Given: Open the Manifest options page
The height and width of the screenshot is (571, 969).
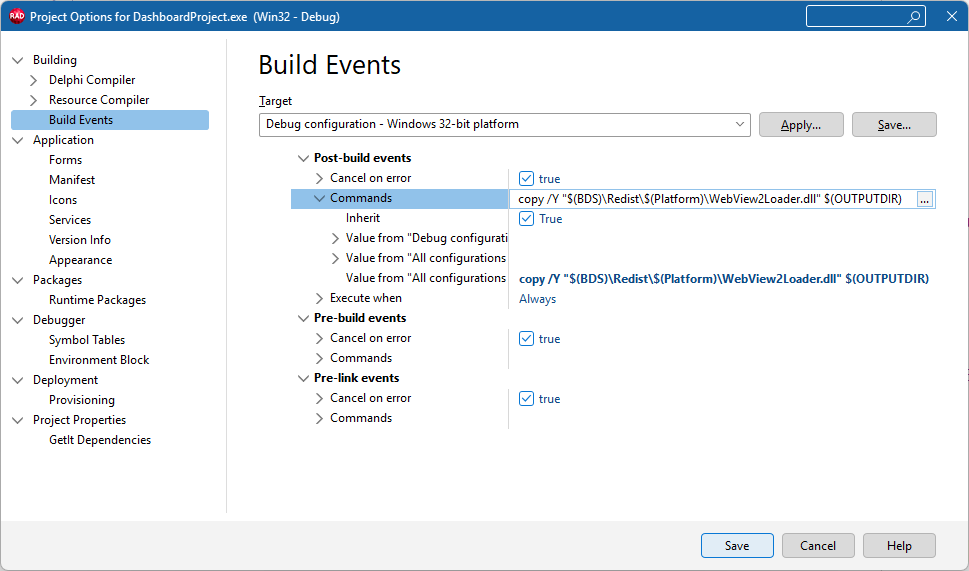Looking at the screenshot, I should pyautogui.click(x=72, y=180).
